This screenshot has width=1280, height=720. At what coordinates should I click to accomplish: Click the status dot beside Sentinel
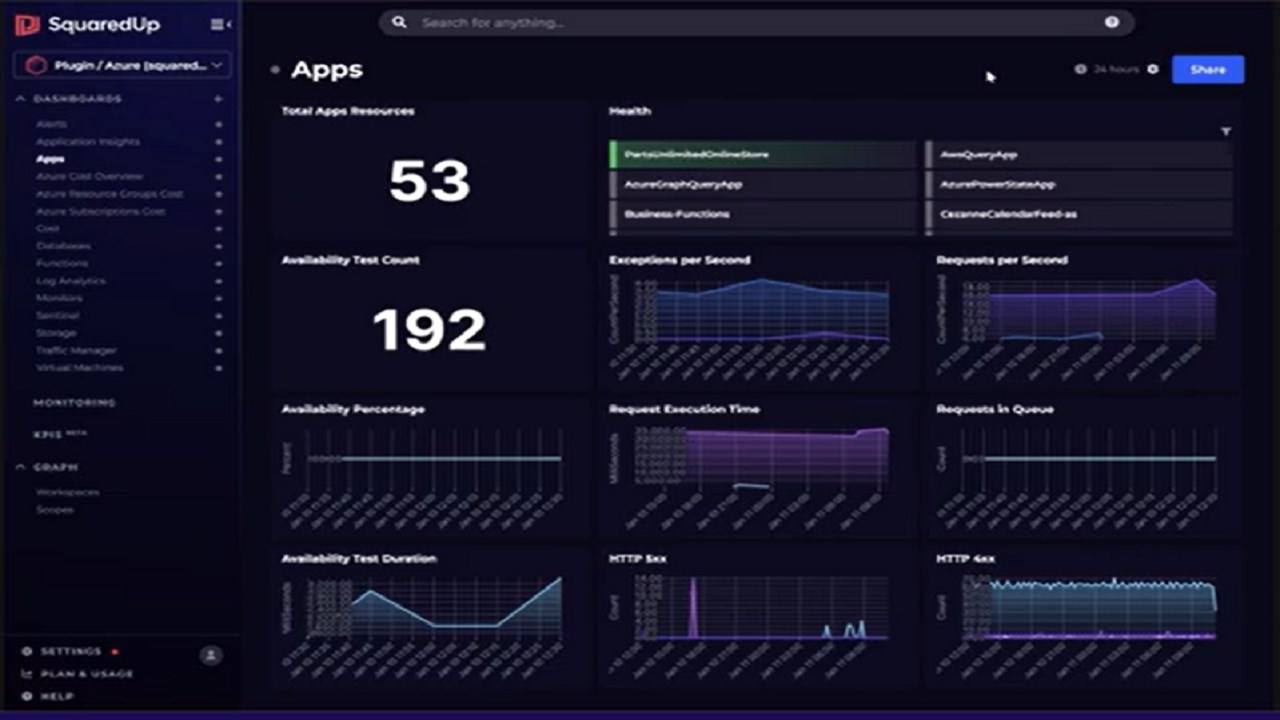tap(218, 315)
